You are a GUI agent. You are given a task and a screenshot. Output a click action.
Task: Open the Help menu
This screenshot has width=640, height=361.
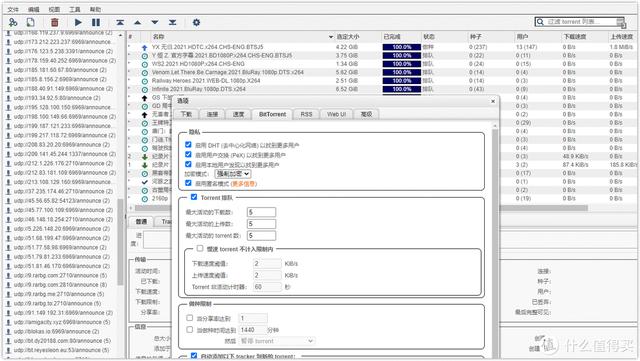tap(95, 9)
